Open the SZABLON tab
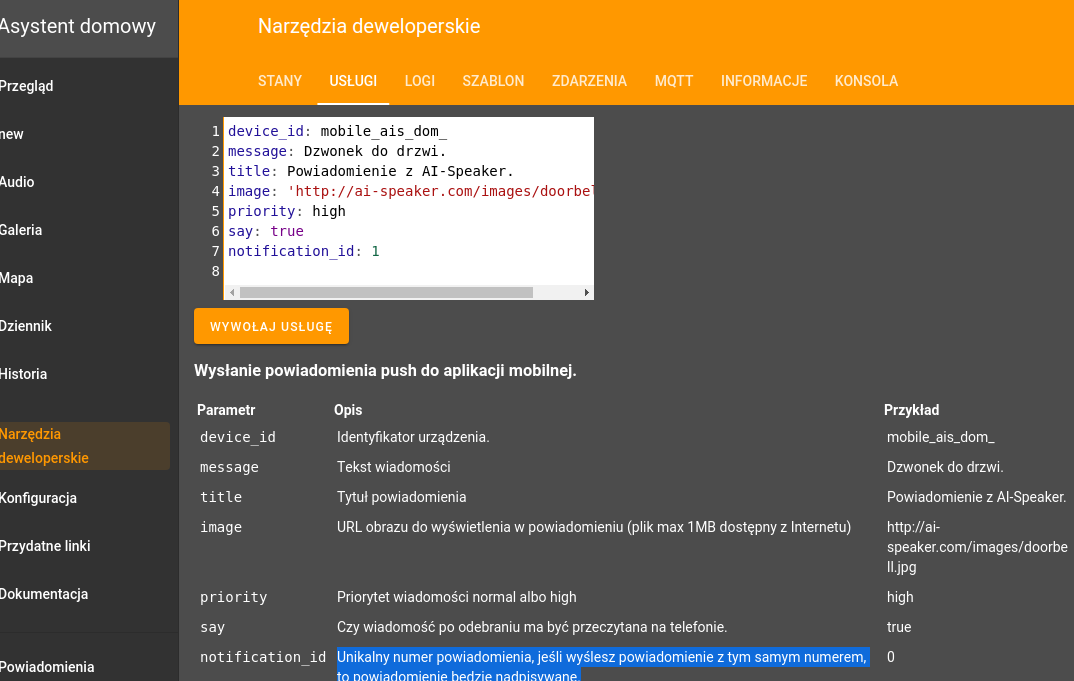Screen dimensions: 1074x681 point(493,81)
